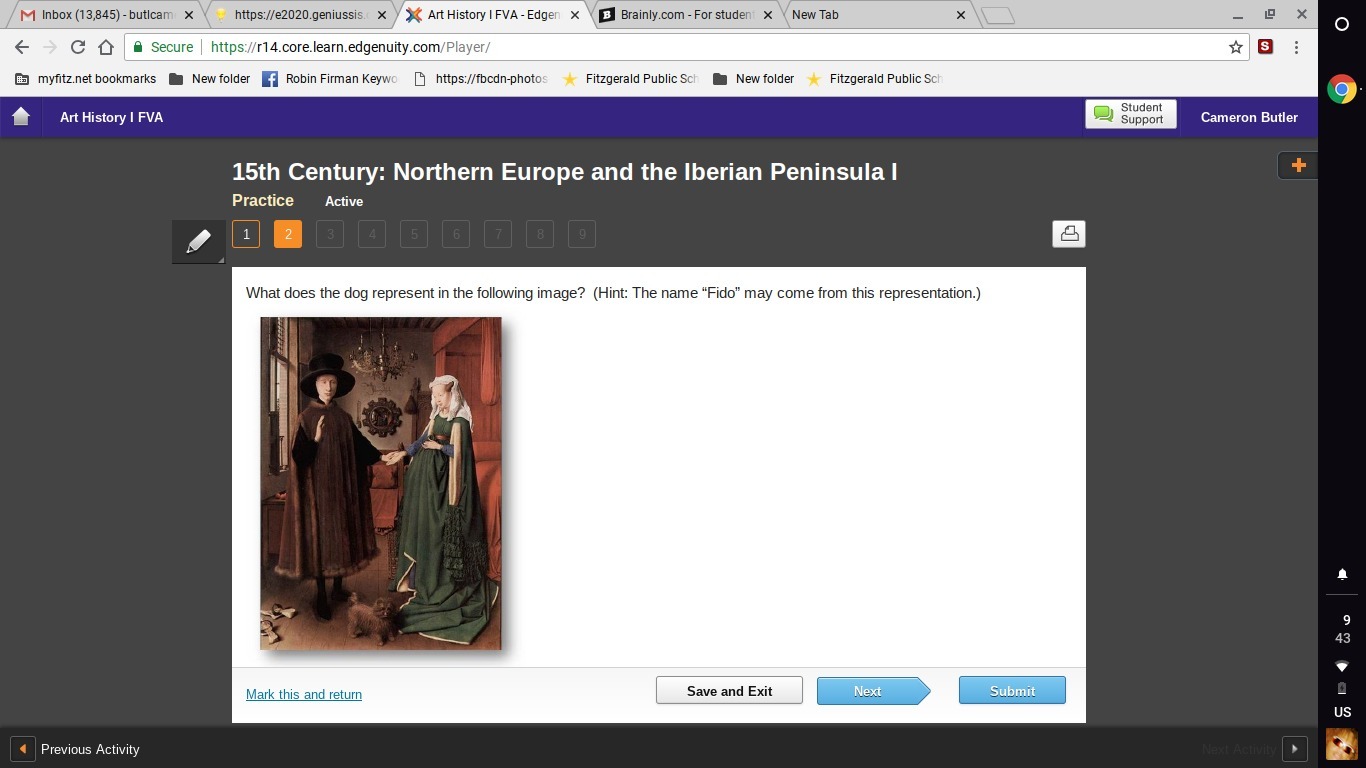Close the New Tab tab
The width and height of the screenshot is (1366, 768).
(x=961, y=15)
